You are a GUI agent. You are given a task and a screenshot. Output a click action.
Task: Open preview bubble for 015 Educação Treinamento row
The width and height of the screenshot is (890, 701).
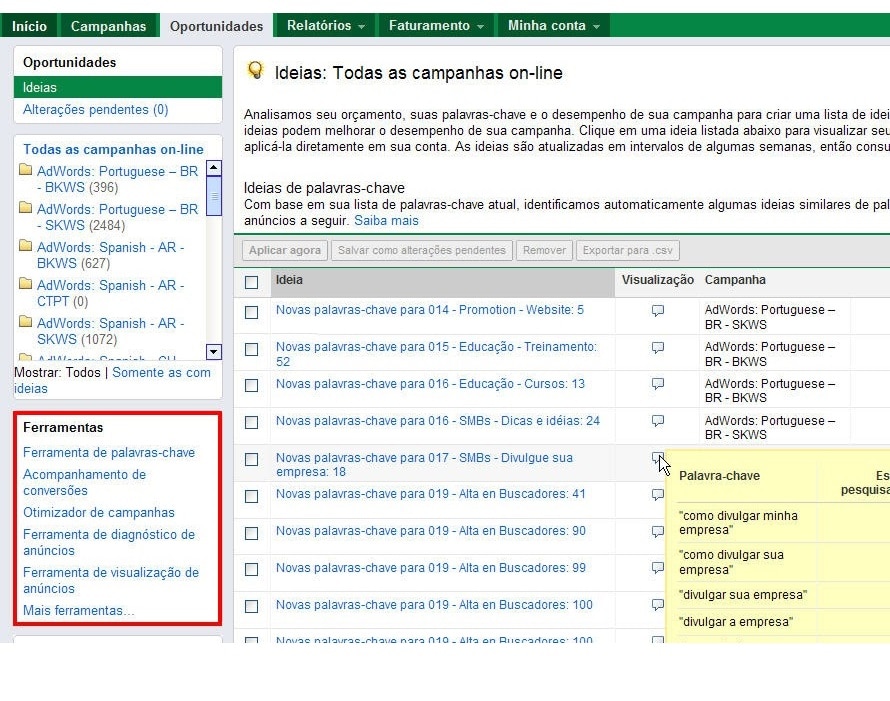tap(658, 348)
